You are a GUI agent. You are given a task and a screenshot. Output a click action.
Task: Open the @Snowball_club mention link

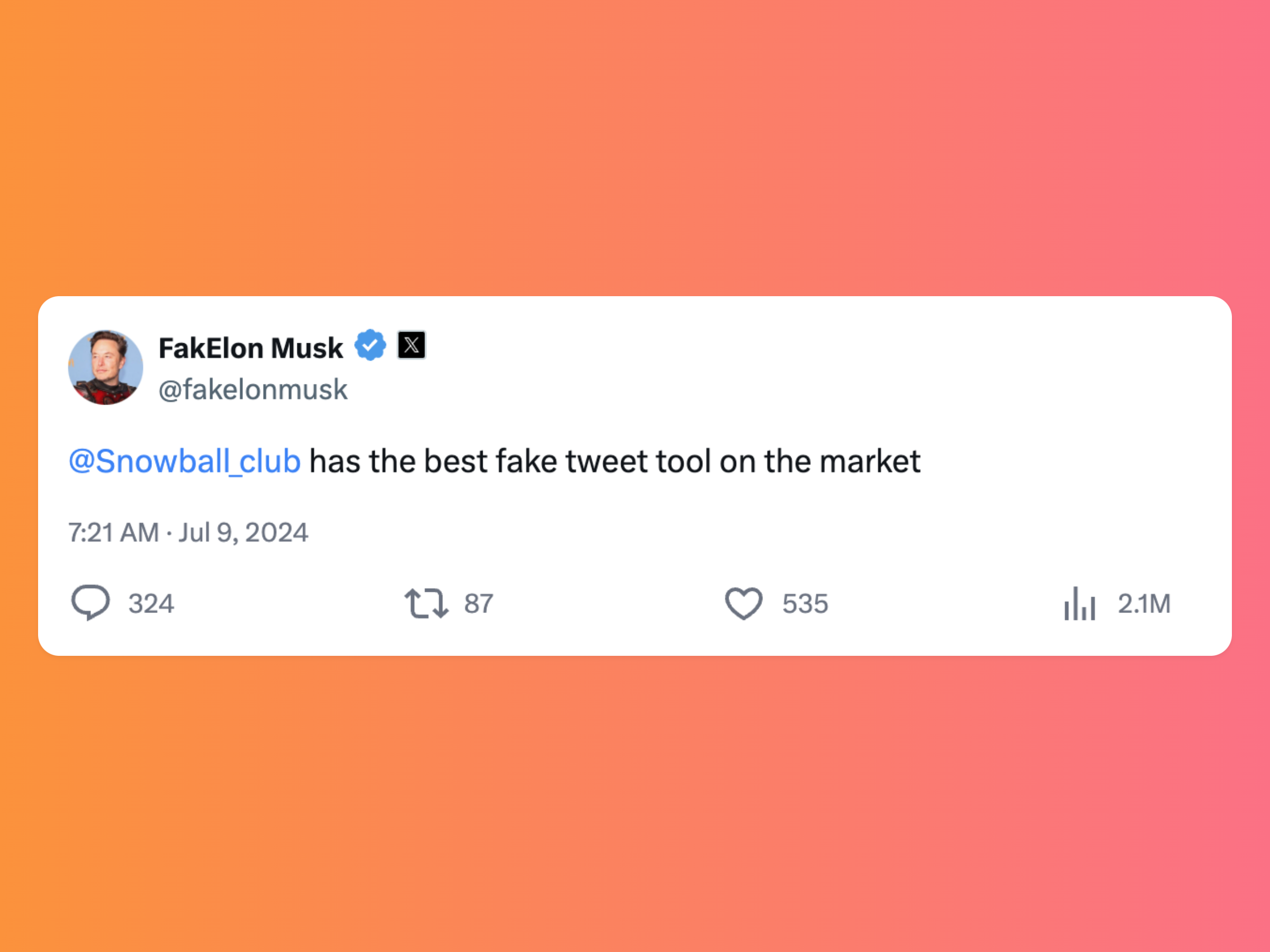pos(184,461)
